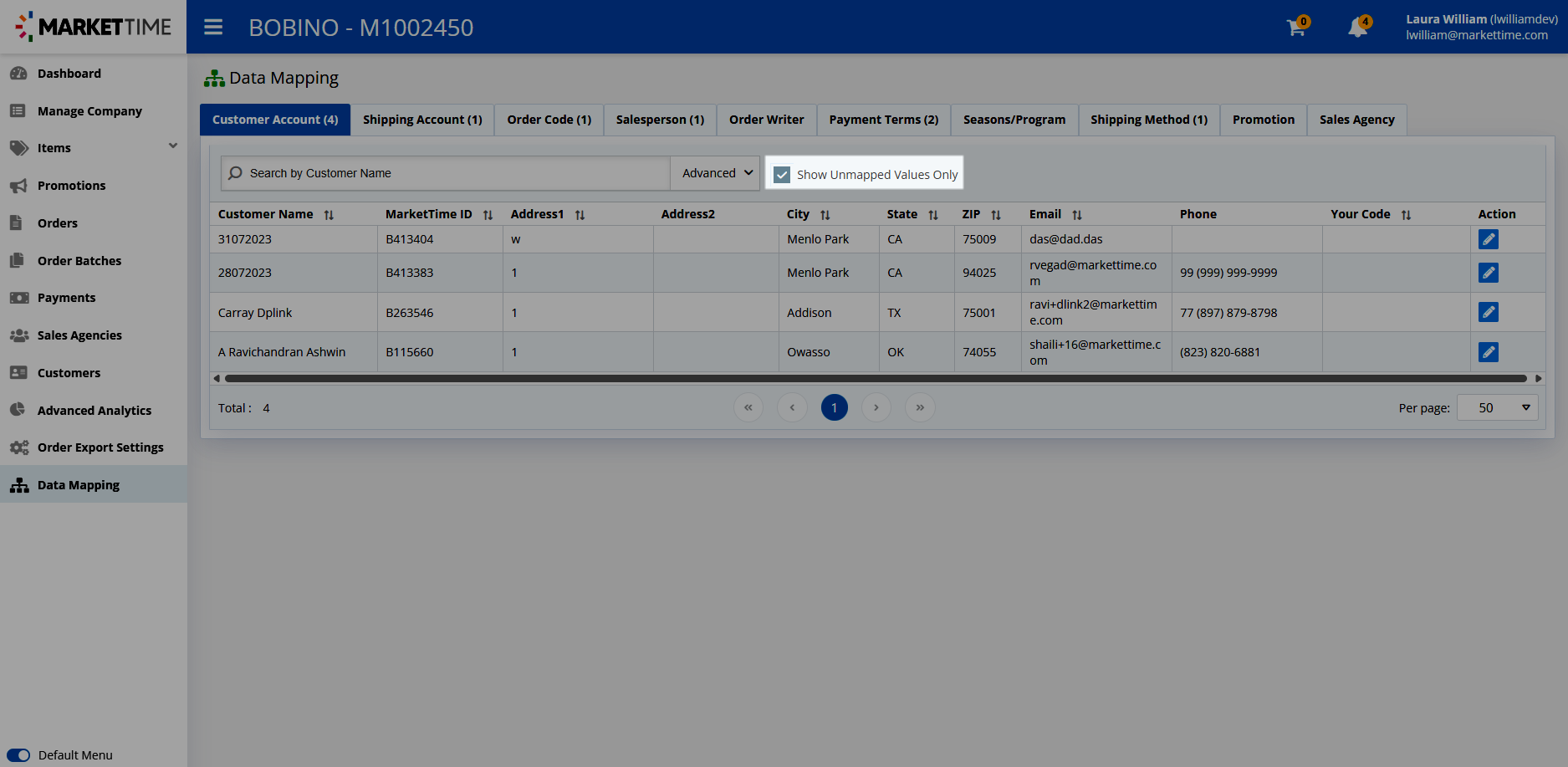
Task: Sort by ZIP column
Action: 996,215
